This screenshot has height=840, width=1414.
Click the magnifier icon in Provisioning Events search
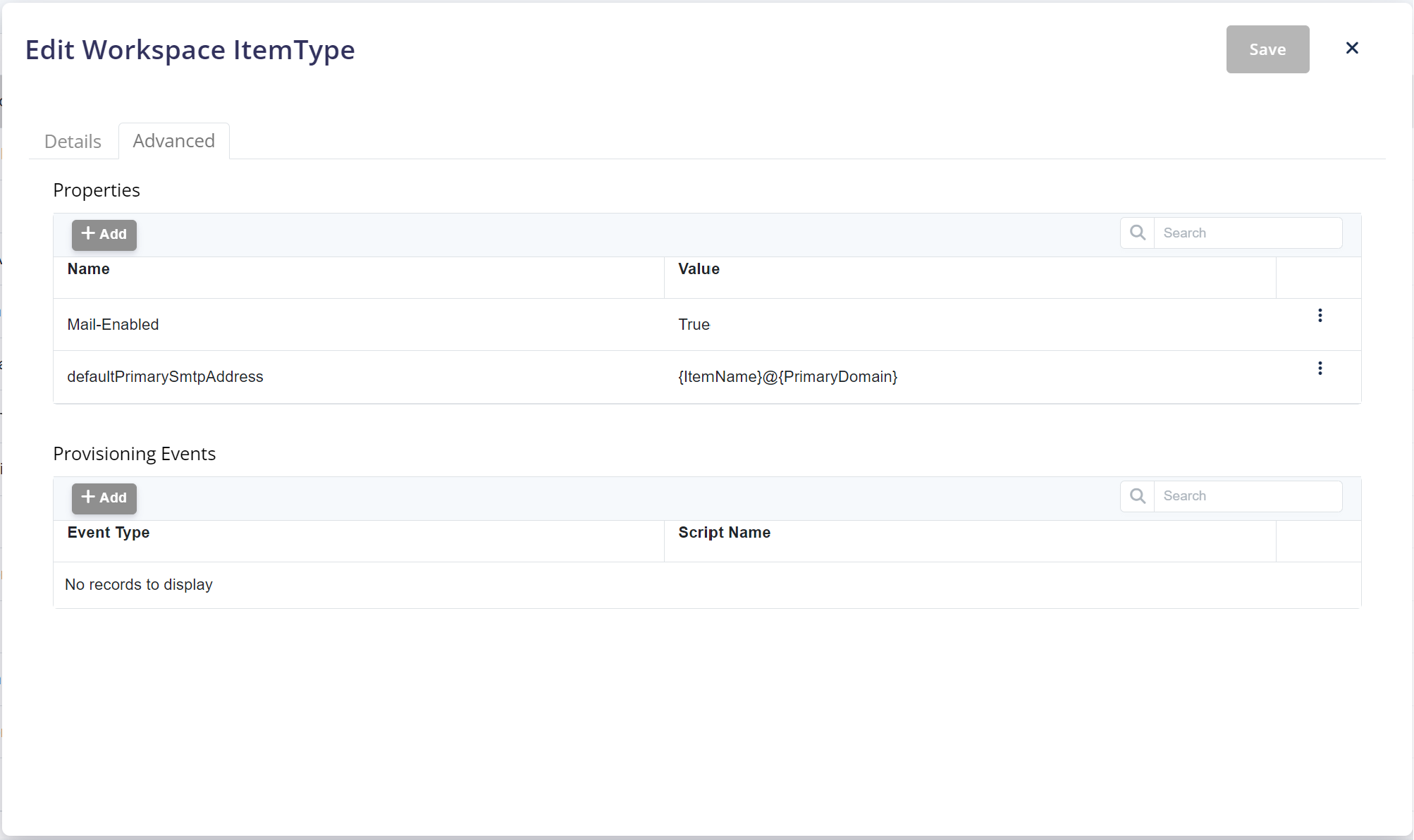click(1136, 495)
